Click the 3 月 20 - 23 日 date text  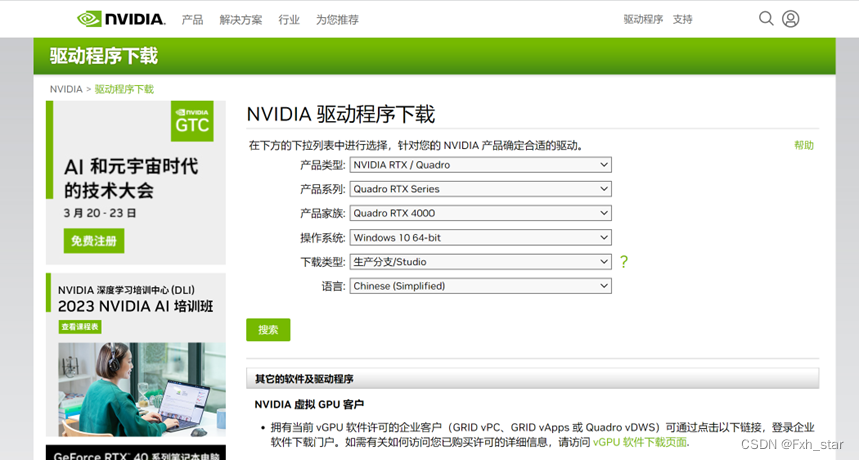tap(100, 213)
